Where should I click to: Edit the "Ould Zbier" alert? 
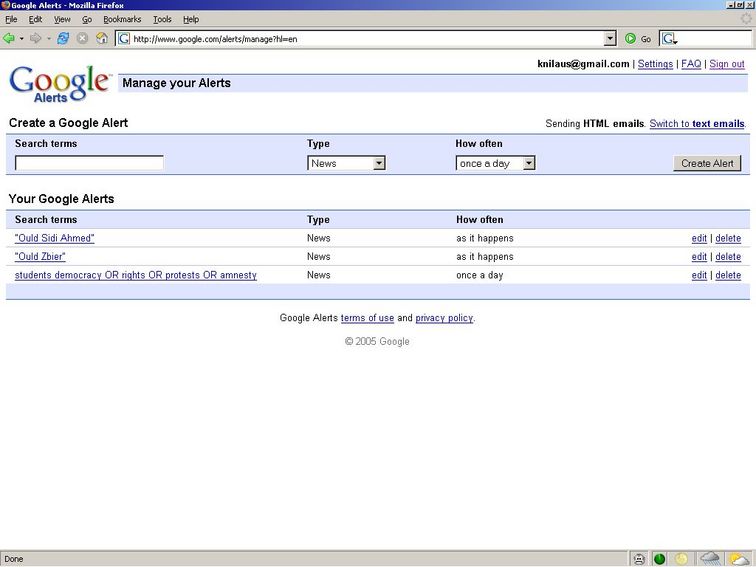point(699,256)
